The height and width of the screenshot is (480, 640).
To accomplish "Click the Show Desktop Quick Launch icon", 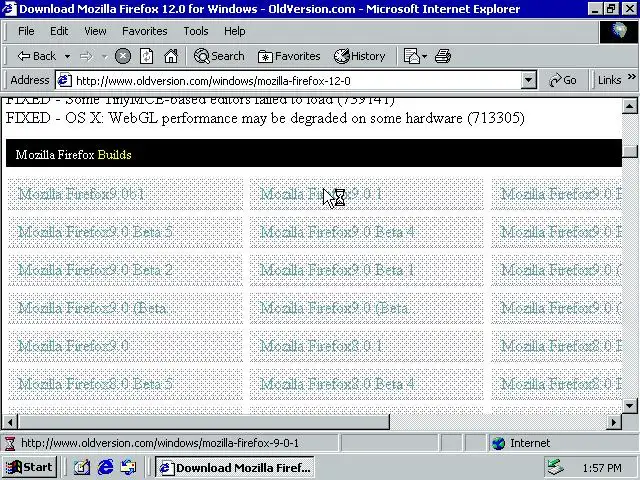I will (82, 467).
